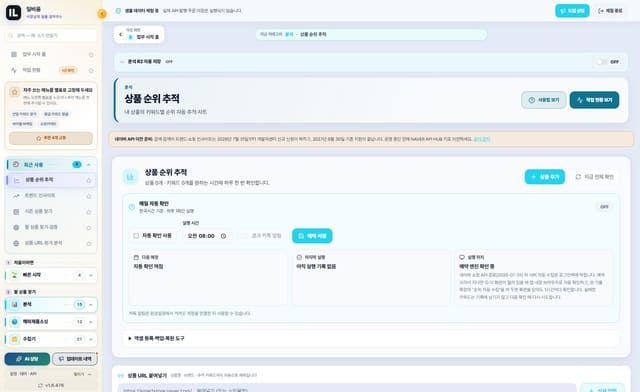This screenshot has width=640, height=392.
Task: Open the 오전 08:00 time field
Action: [x=207, y=236]
